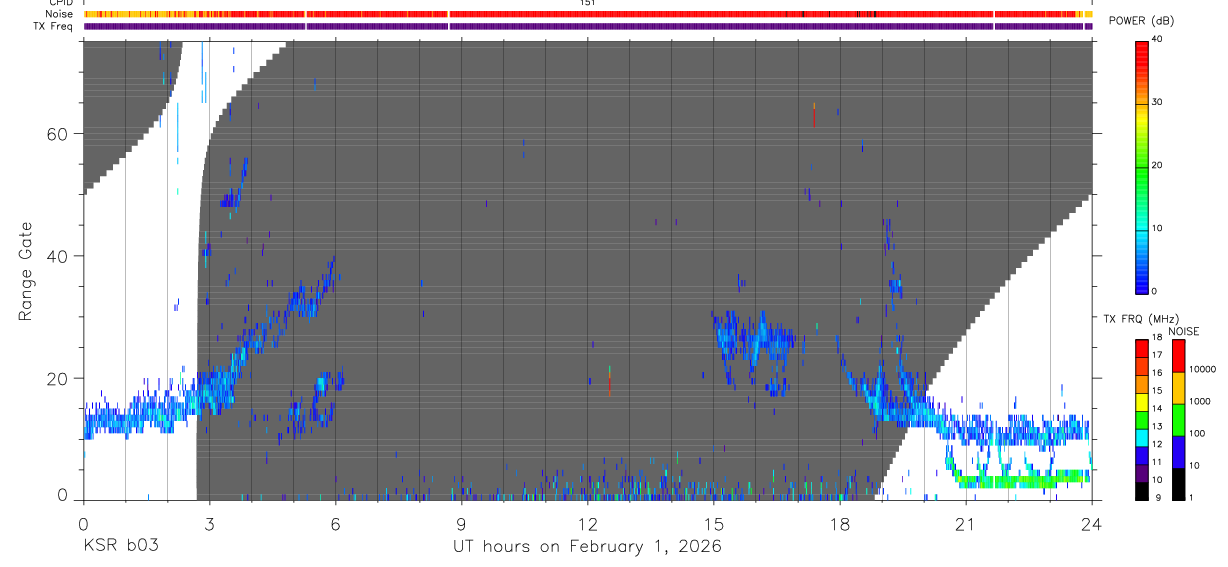The width and height of the screenshot is (1228, 567).
Task: Click the KSR b03 radar label
Action: 121,546
